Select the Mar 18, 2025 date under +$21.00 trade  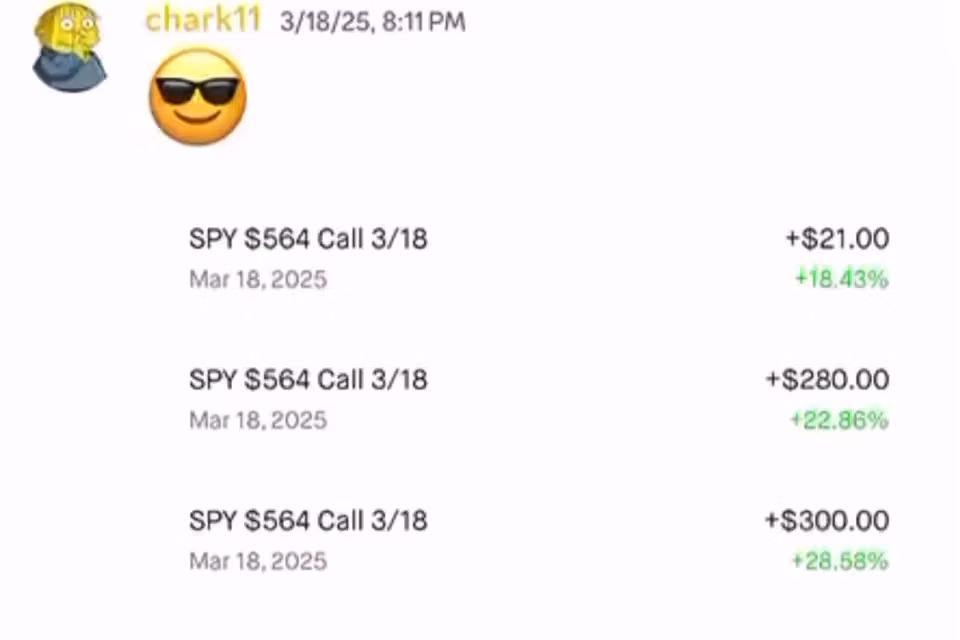click(x=258, y=279)
